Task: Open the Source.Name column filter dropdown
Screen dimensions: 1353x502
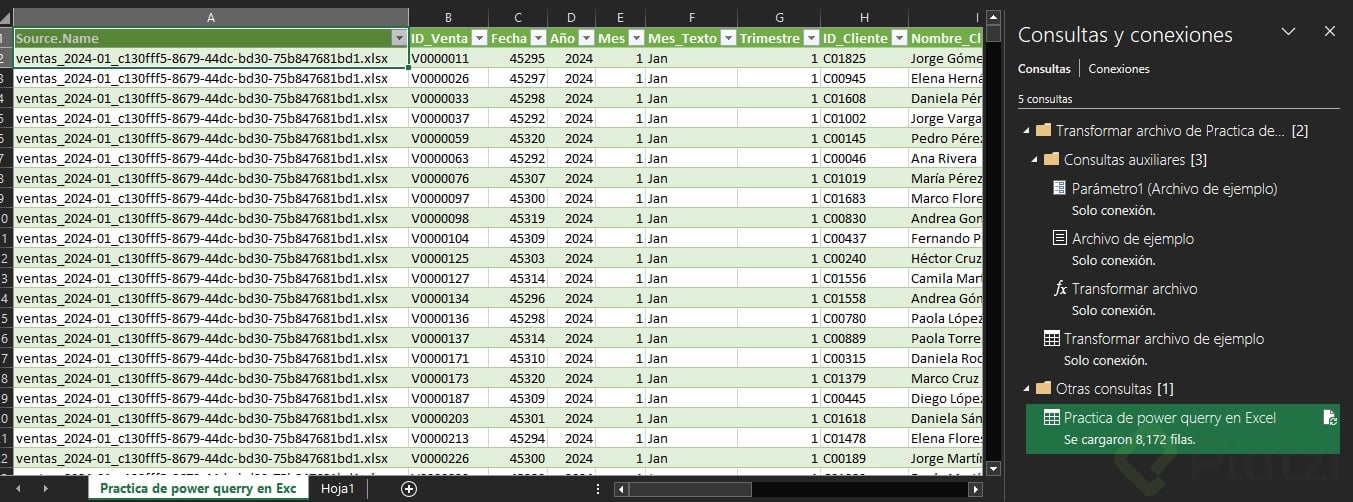Action: click(x=400, y=39)
